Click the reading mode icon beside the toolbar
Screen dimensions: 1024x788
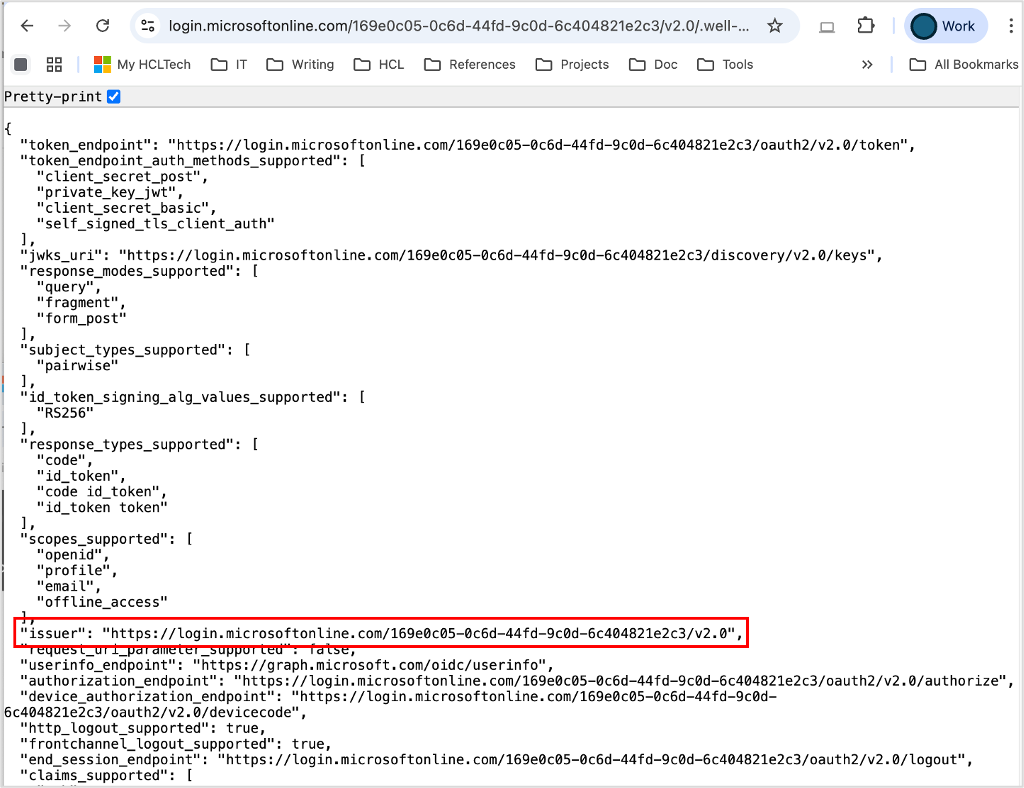pyautogui.click(x=826, y=26)
